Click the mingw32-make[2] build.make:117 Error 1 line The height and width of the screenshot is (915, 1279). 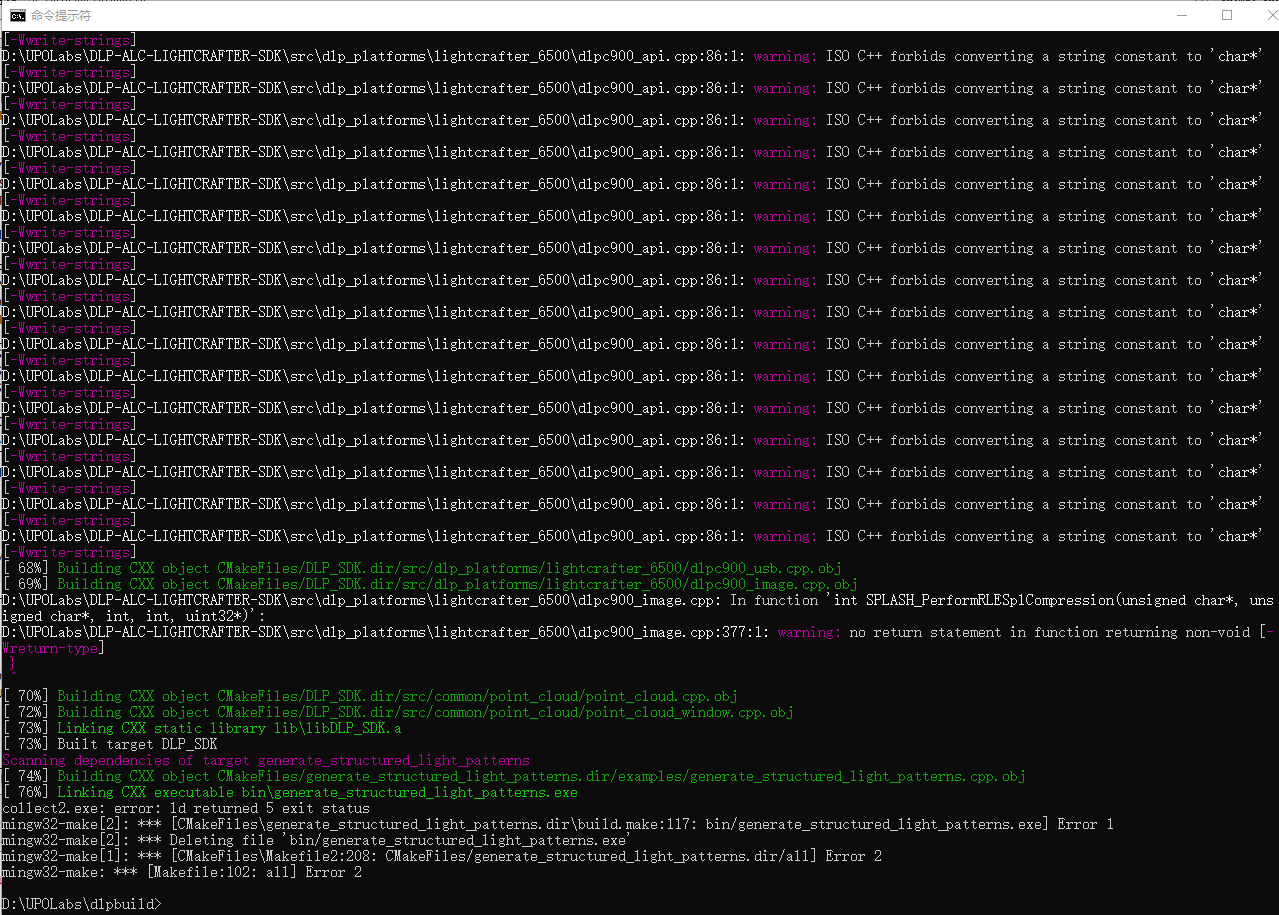558,824
